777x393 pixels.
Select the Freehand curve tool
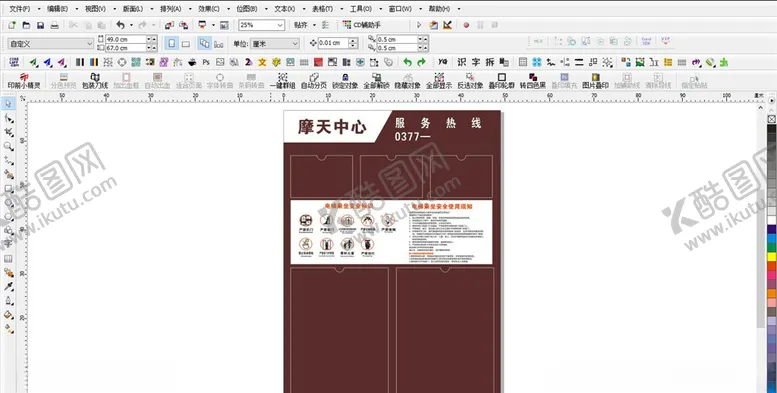click(8, 160)
